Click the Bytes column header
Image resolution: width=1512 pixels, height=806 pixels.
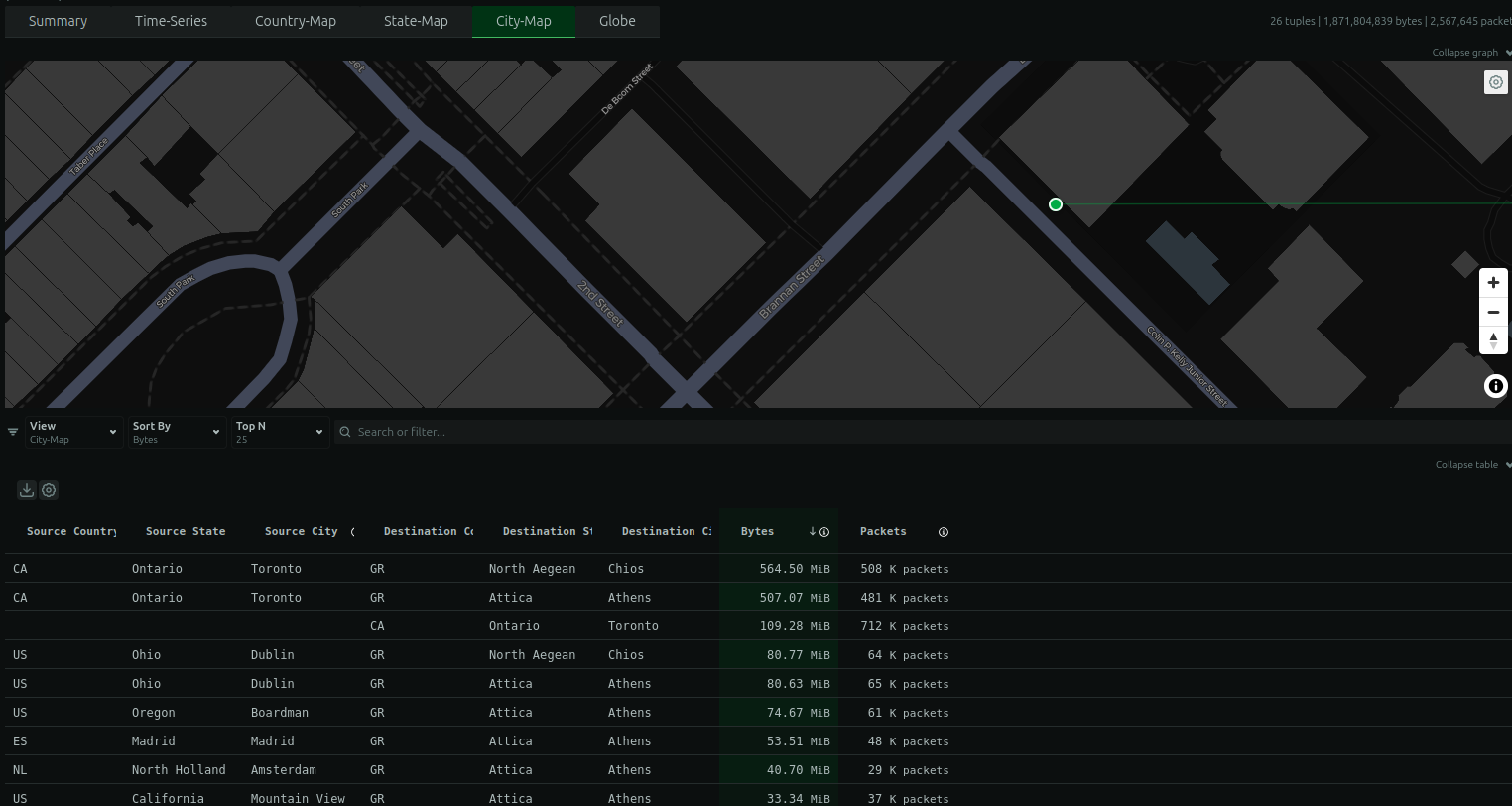(758, 532)
